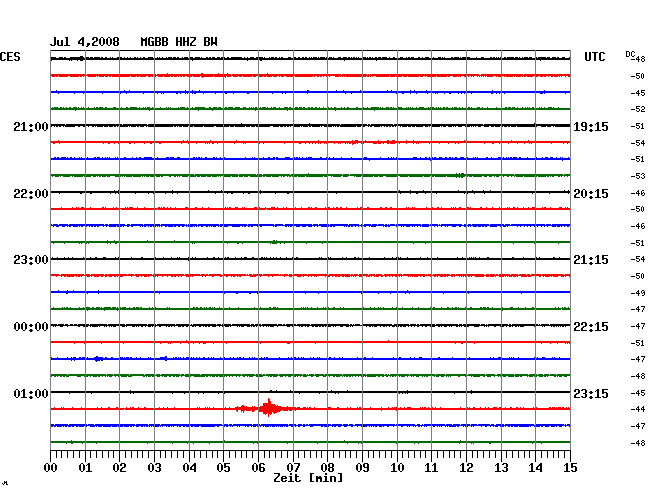Image resolution: width=650 pixels, height=494 pixels.
Task: Click the "09" minute axis label
Action: 362,468
